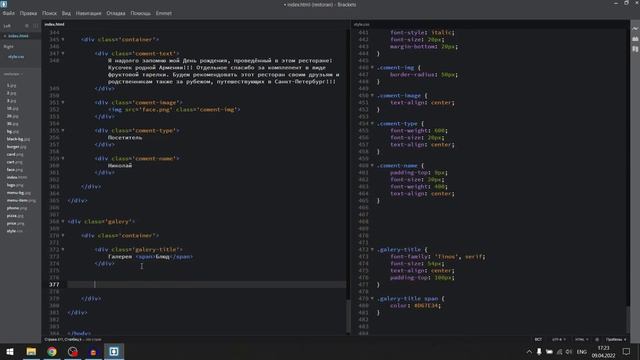Toggle the ВСТ insert mode indicator
Image resolution: width=640 pixels, height=360 pixels.
pos(538,340)
